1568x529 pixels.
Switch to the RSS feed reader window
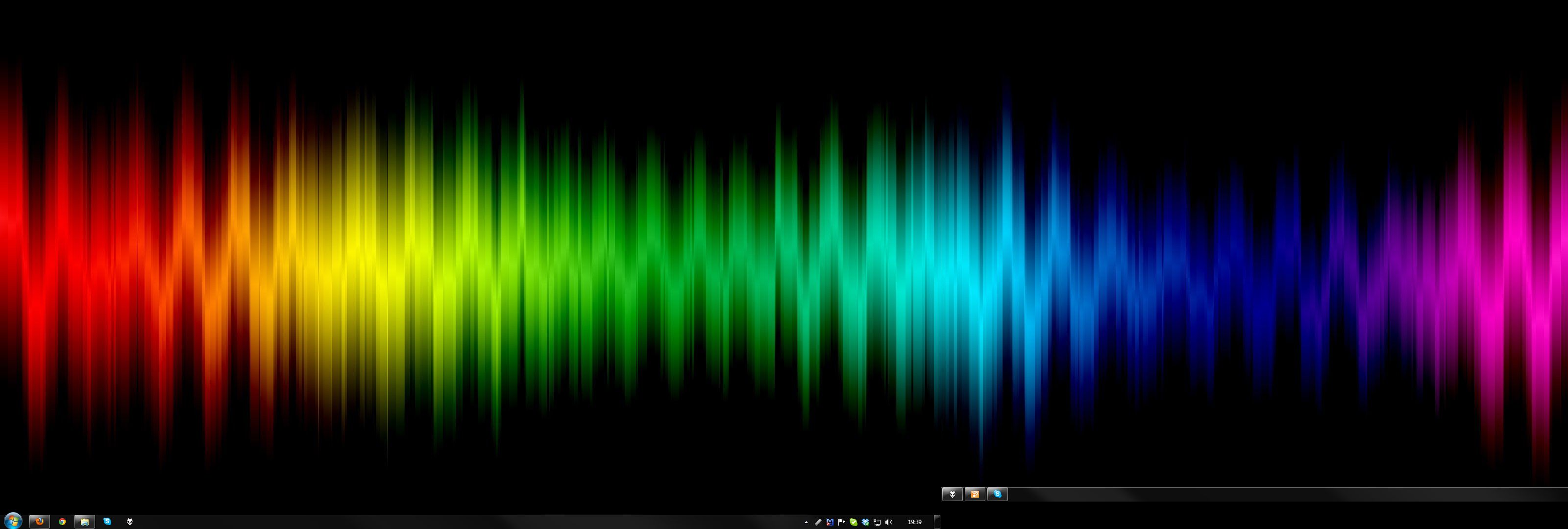pyautogui.click(x=975, y=494)
